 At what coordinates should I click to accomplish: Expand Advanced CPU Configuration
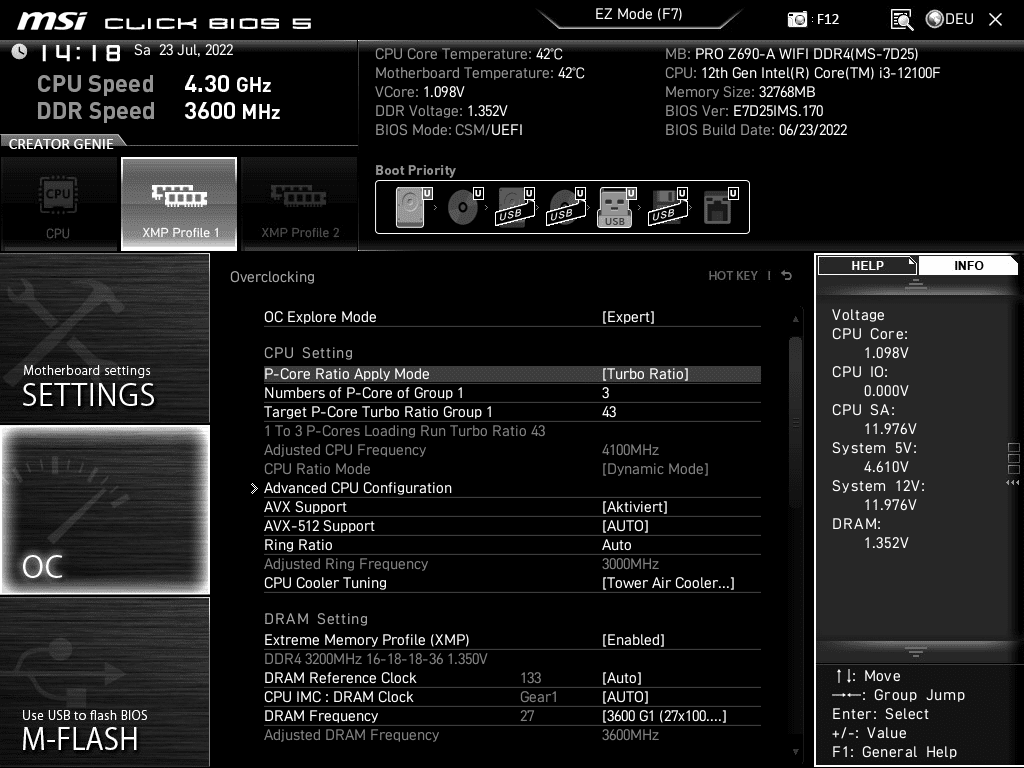[x=512, y=488]
